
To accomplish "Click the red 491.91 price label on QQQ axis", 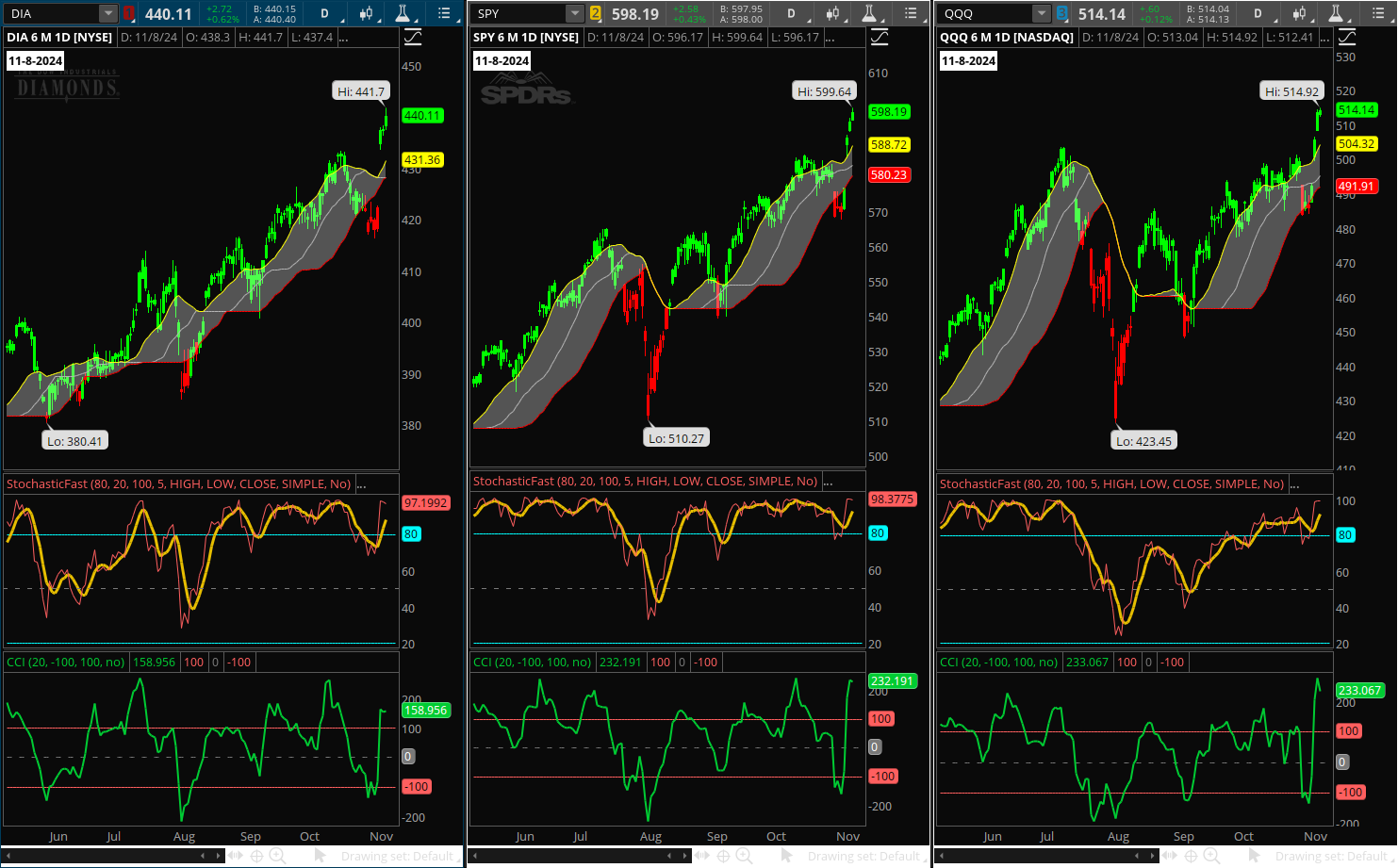I will tap(1357, 187).
